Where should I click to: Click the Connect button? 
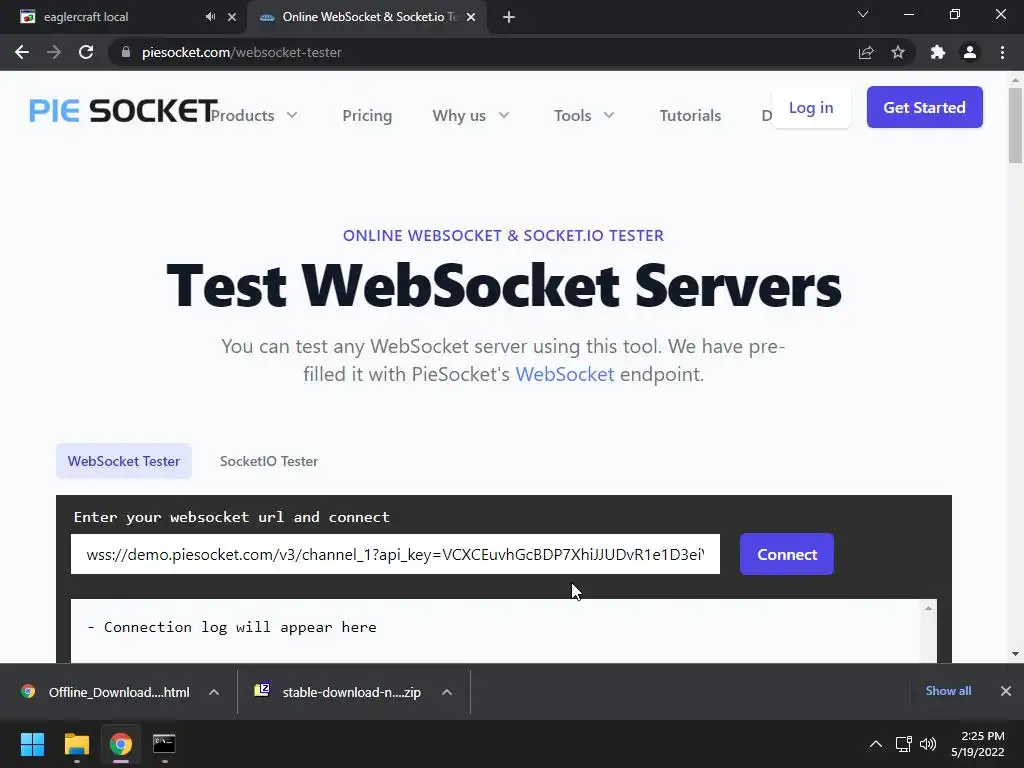coord(787,554)
